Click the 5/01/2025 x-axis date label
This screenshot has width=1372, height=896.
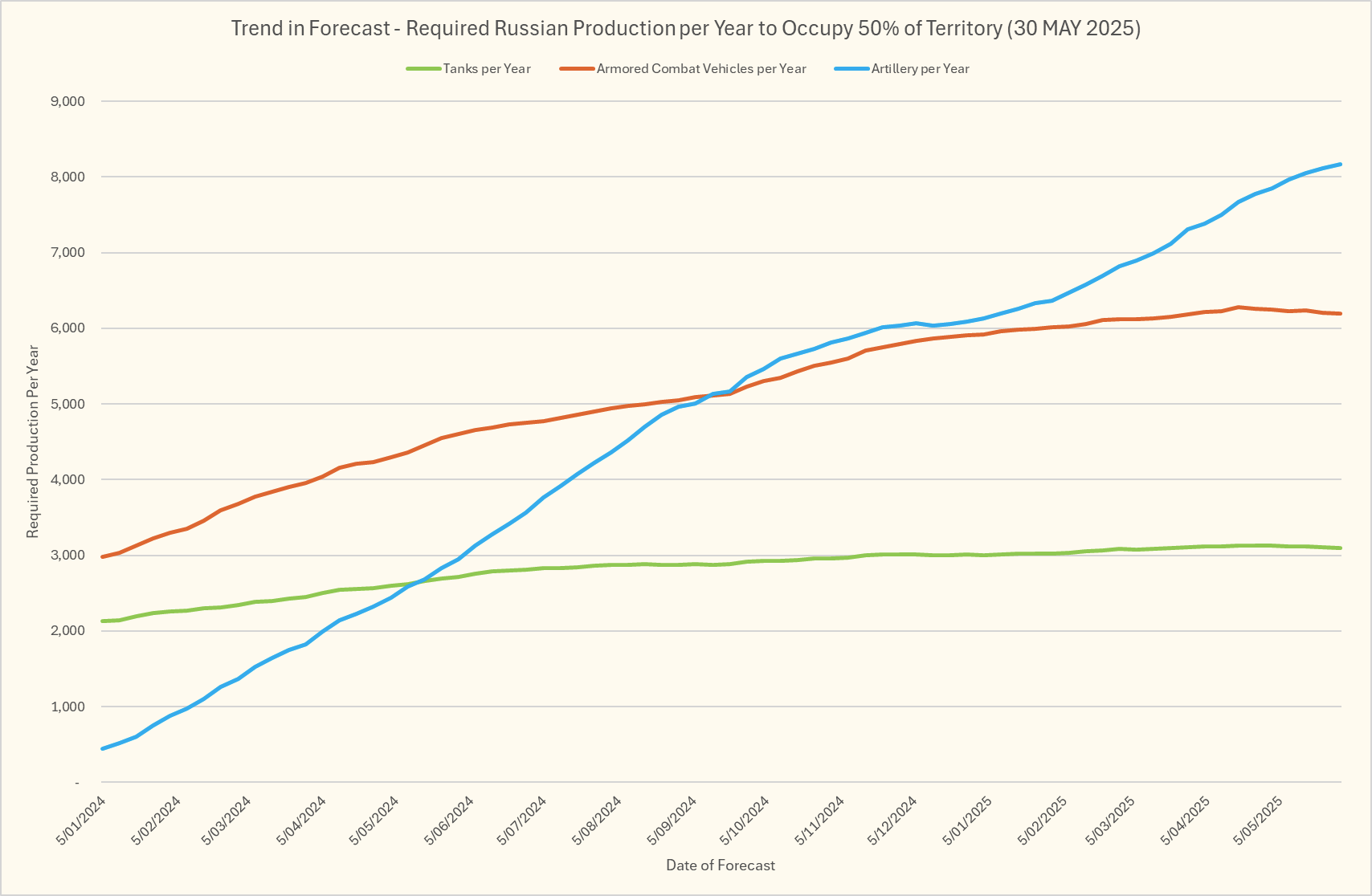click(x=967, y=821)
